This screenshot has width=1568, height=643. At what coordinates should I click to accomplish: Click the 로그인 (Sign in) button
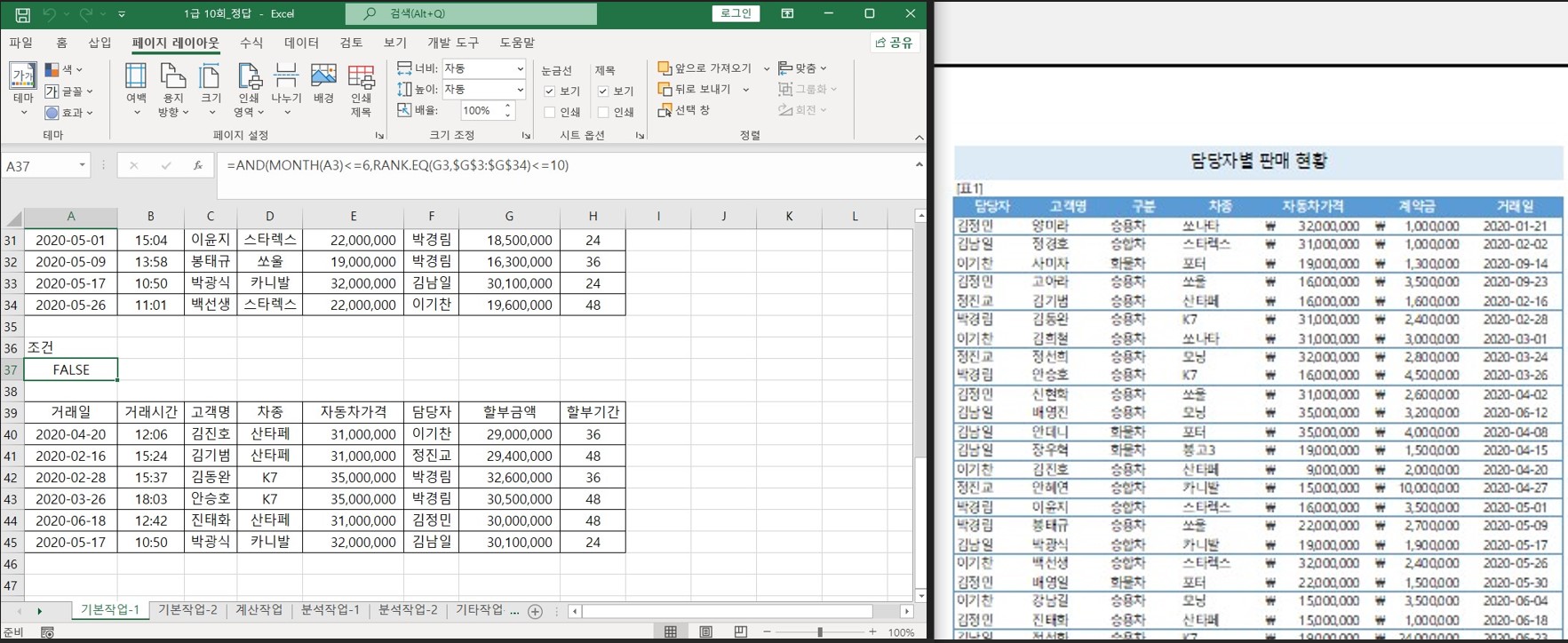click(x=736, y=13)
